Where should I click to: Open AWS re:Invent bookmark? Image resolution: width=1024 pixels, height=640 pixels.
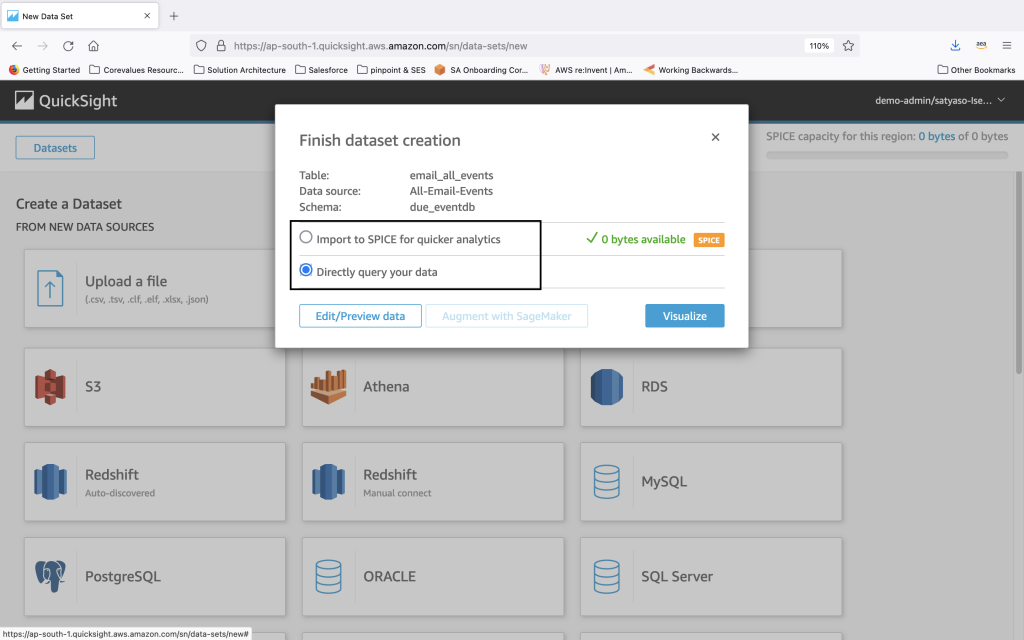point(586,70)
